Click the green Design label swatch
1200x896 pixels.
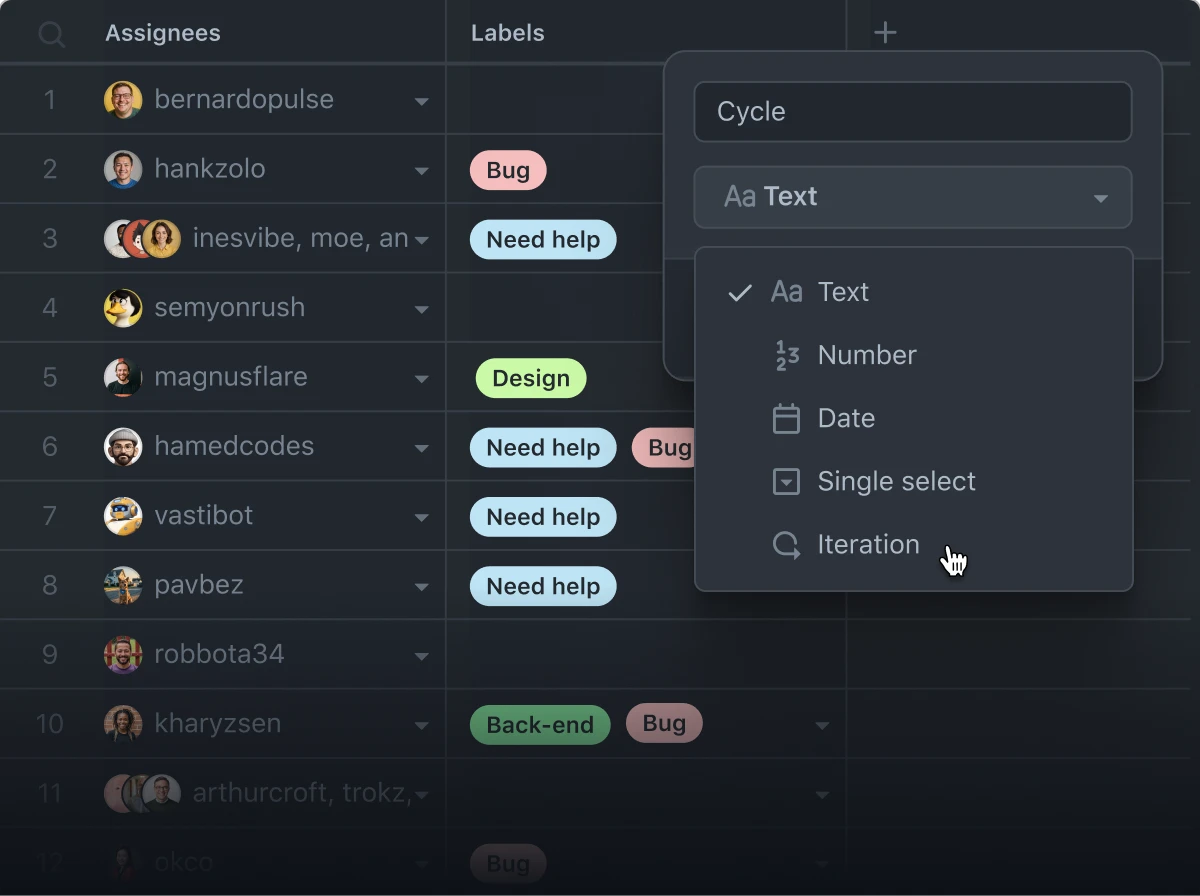click(531, 378)
